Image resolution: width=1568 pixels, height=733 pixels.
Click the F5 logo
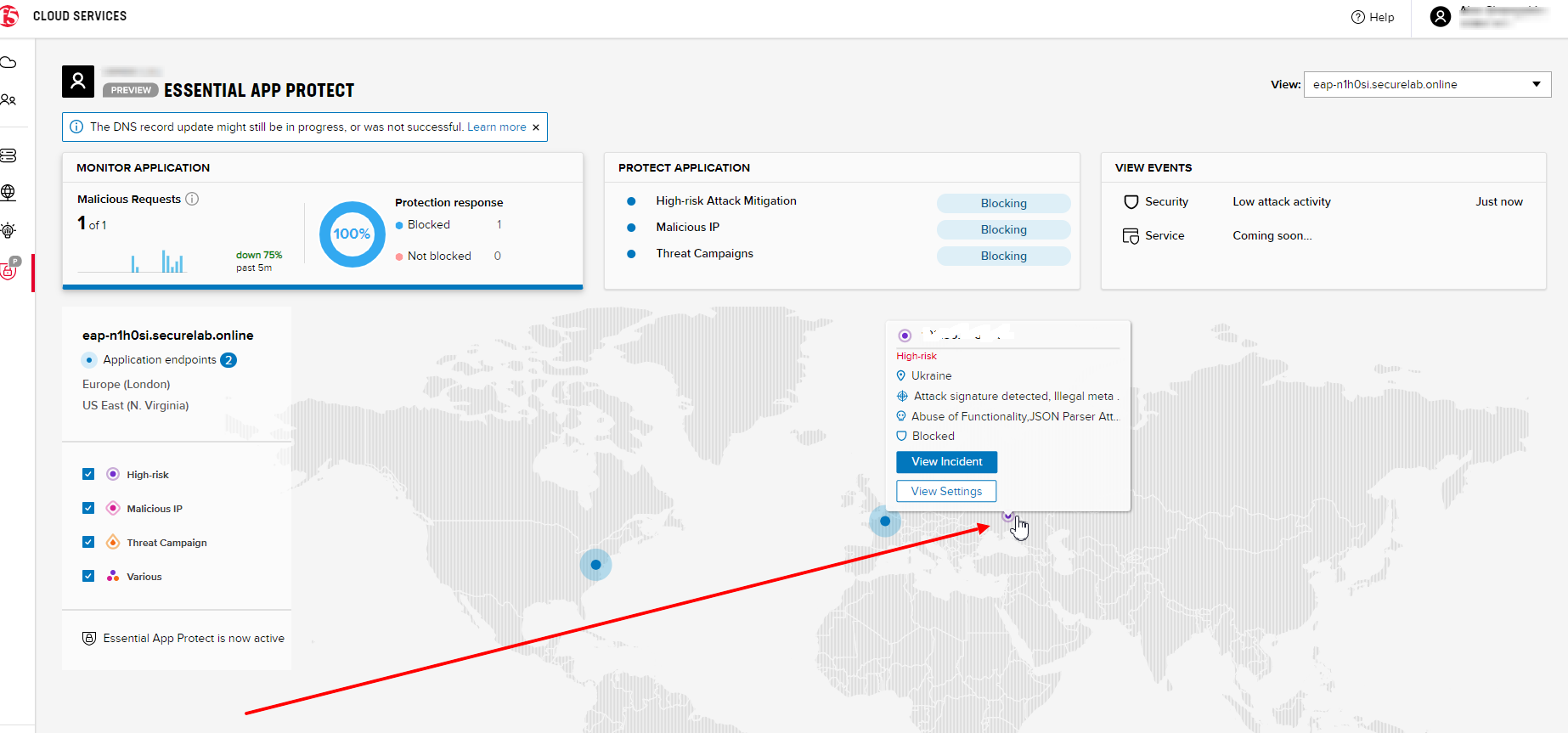click(9, 15)
